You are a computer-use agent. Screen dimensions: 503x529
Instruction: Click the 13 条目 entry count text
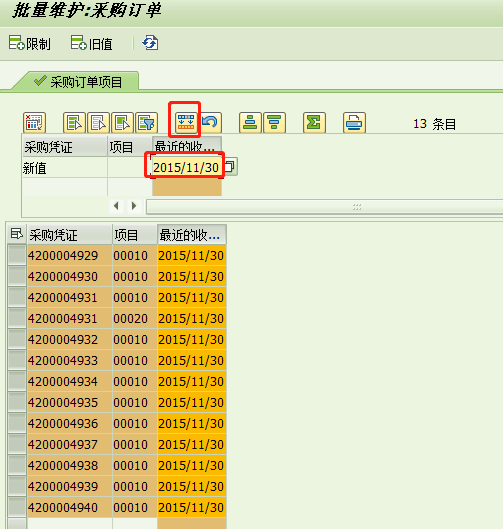point(435,124)
